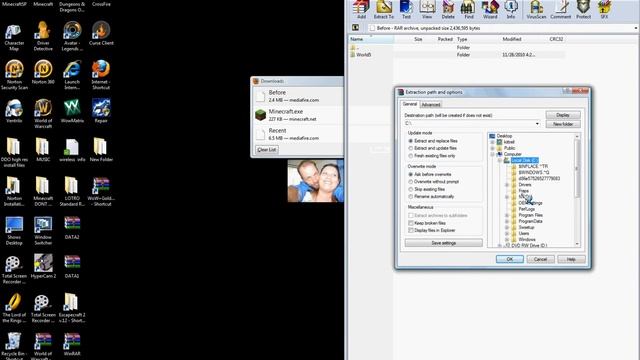Select the Firefox Internet Shortcut desktop icon
Image resolution: width=640 pixels, height=360 pixels.
(x=101, y=75)
